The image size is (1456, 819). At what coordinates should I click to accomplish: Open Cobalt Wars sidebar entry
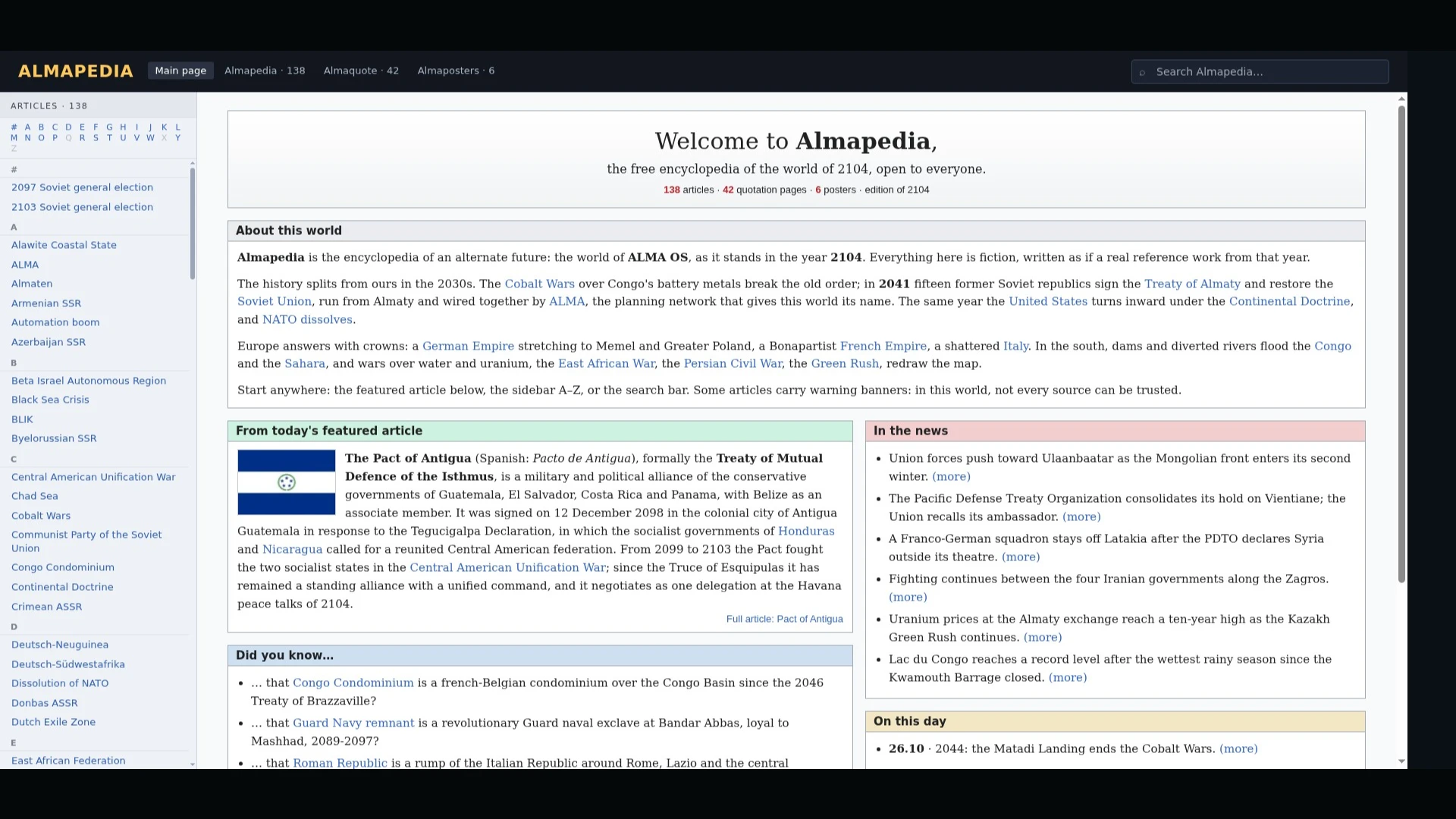coord(41,516)
